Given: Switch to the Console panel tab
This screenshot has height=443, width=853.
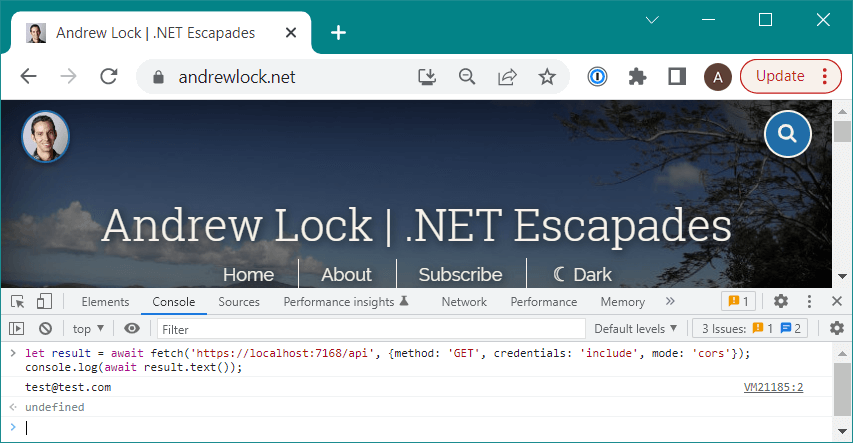Looking at the screenshot, I should click(x=174, y=302).
